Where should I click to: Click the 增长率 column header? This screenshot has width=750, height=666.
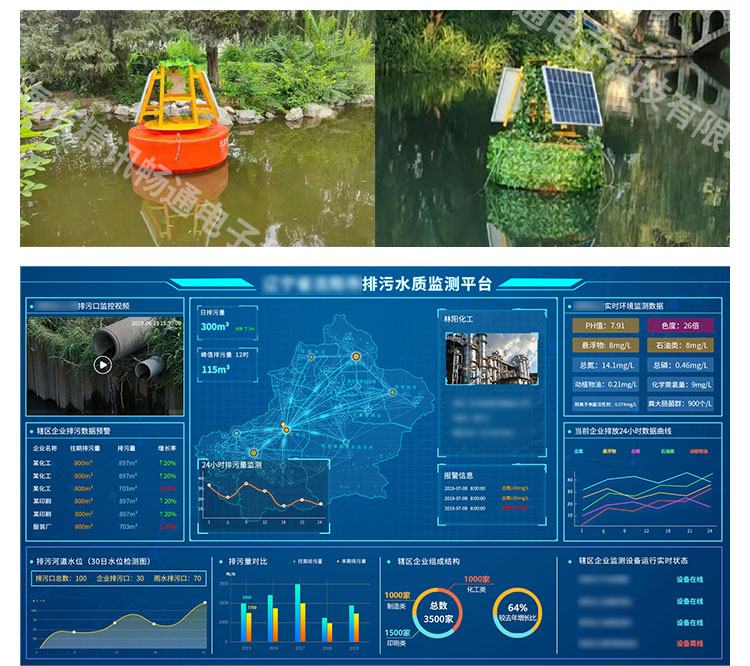167,448
